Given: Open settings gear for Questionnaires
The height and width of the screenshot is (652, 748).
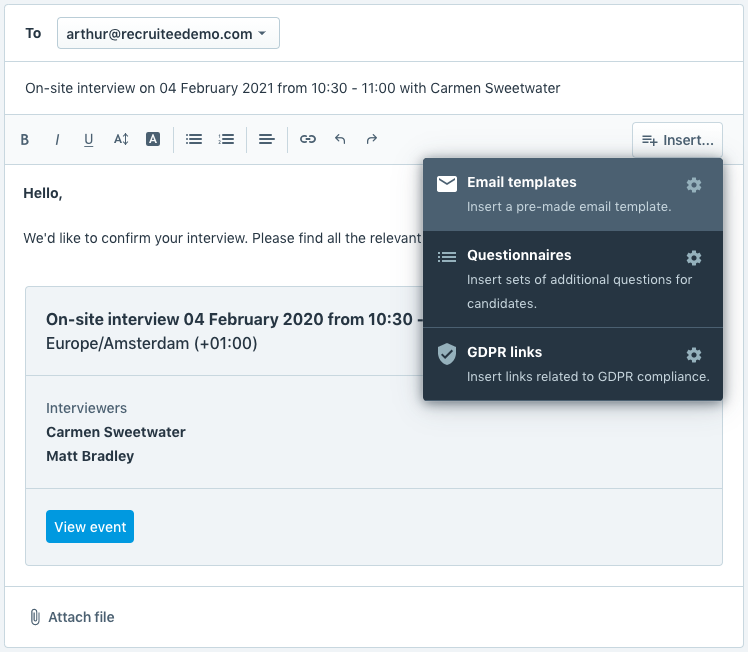Looking at the screenshot, I should [694, 258].
